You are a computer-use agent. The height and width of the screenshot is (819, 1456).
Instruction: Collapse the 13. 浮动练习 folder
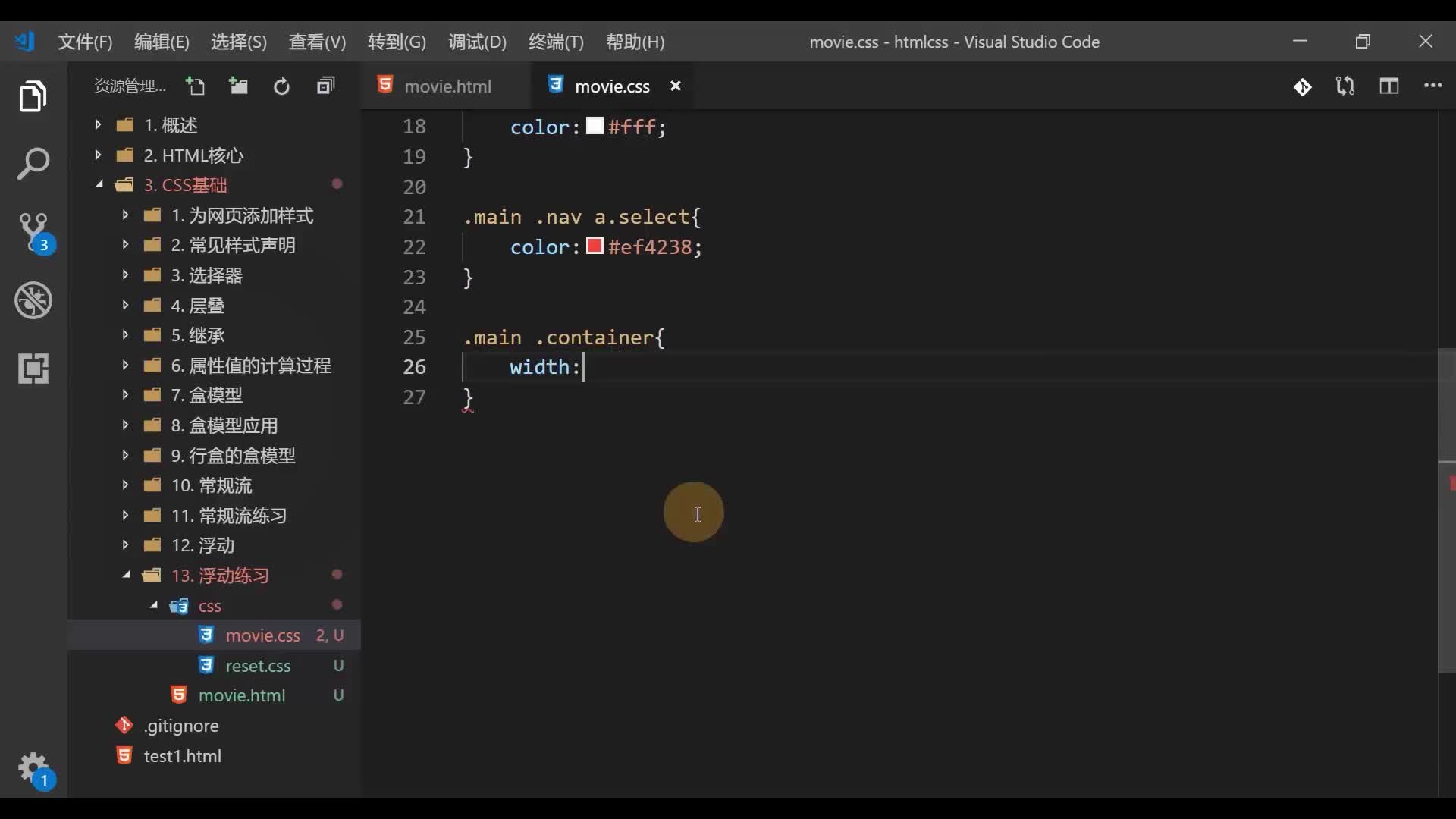[x=126, y=575]
